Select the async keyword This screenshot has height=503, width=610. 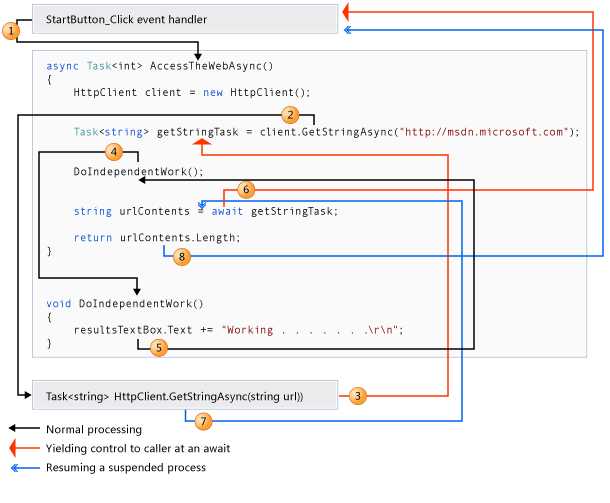(x=62, y=66)
